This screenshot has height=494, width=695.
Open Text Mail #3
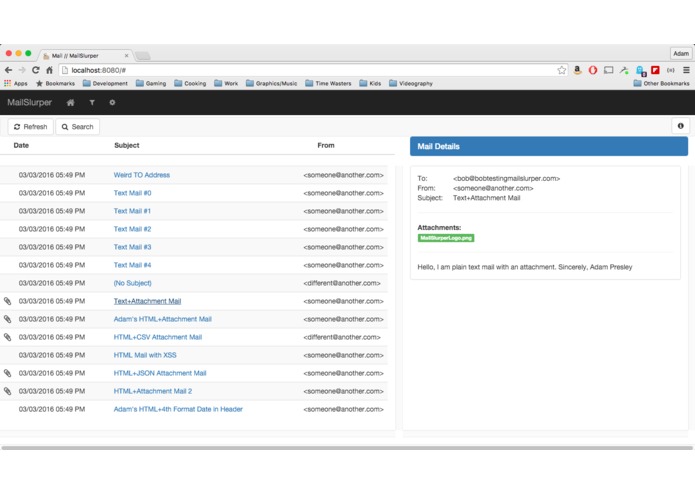(x=132, y=247)
